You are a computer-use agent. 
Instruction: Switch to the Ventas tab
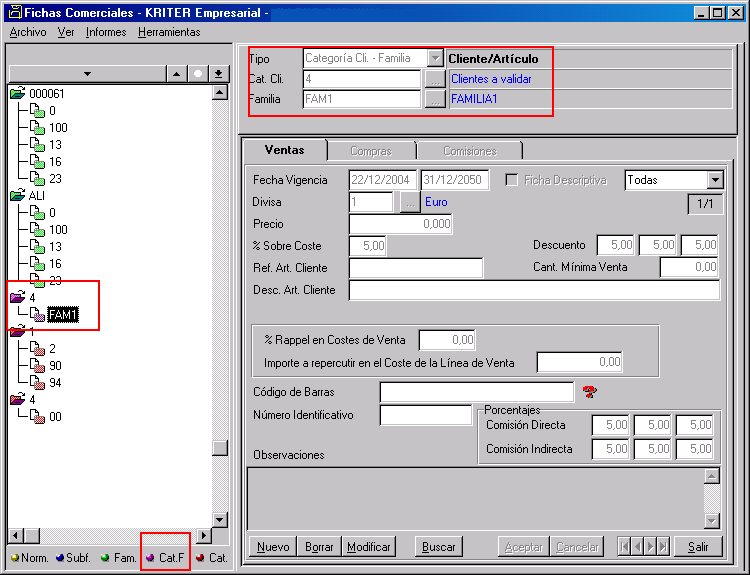point(285,150)
